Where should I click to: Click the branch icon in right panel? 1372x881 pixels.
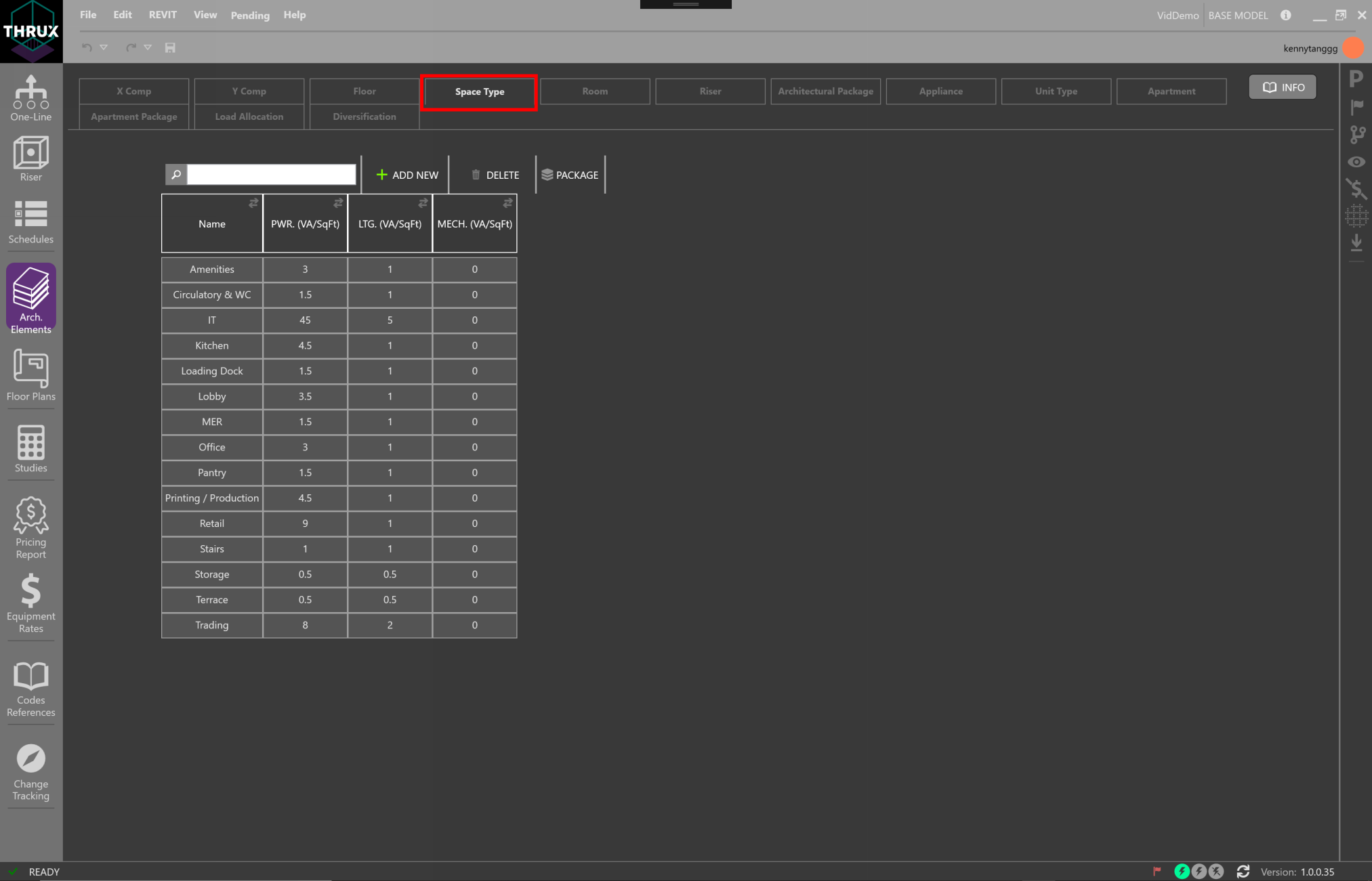(1357, 134)
